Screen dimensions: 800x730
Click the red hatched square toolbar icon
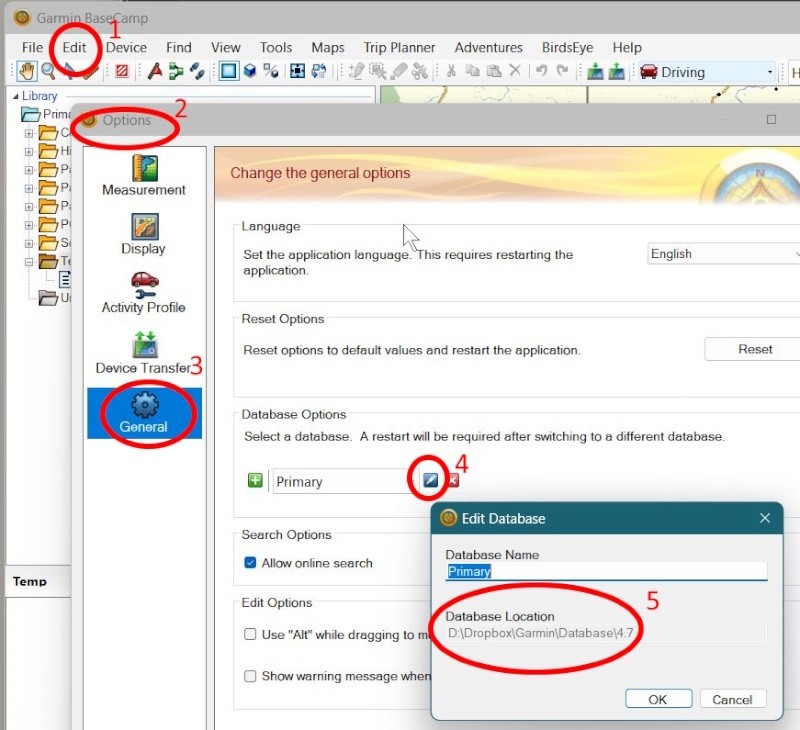(x=121, y=71)
